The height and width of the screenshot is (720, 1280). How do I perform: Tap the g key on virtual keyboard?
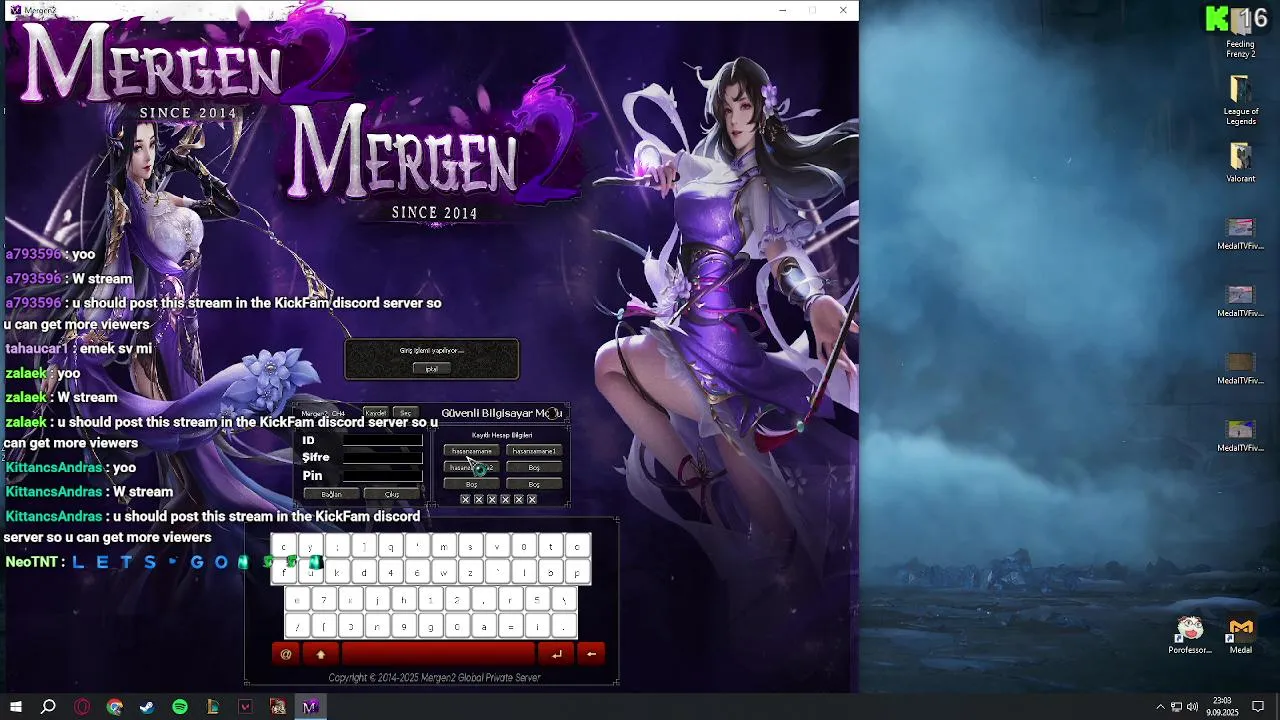(431, 627)
